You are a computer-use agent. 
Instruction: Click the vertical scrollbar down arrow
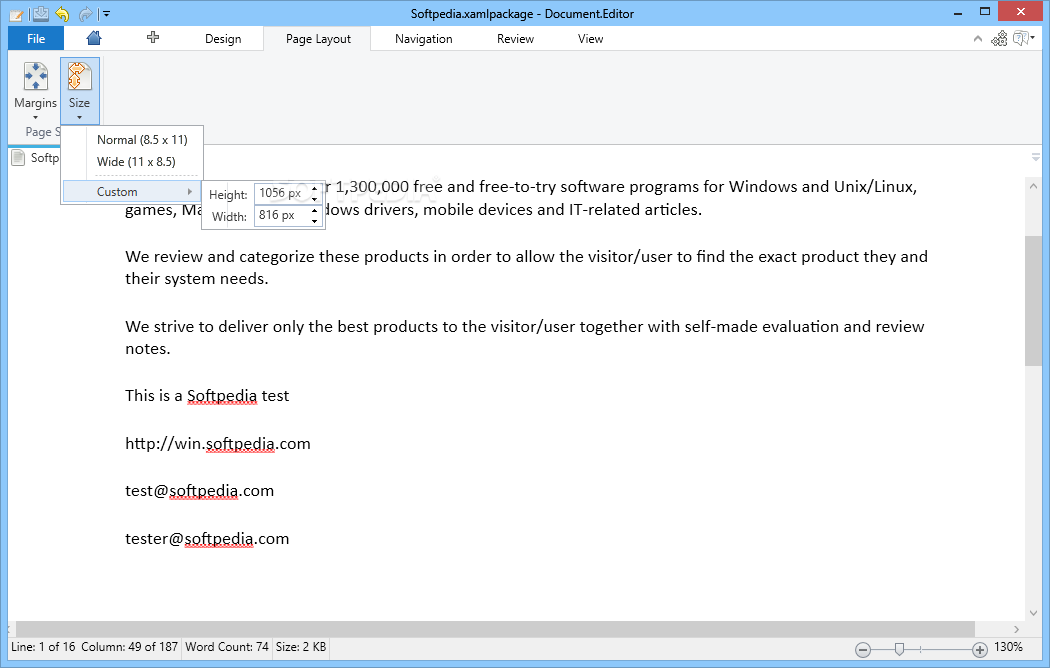(1033, 613)
